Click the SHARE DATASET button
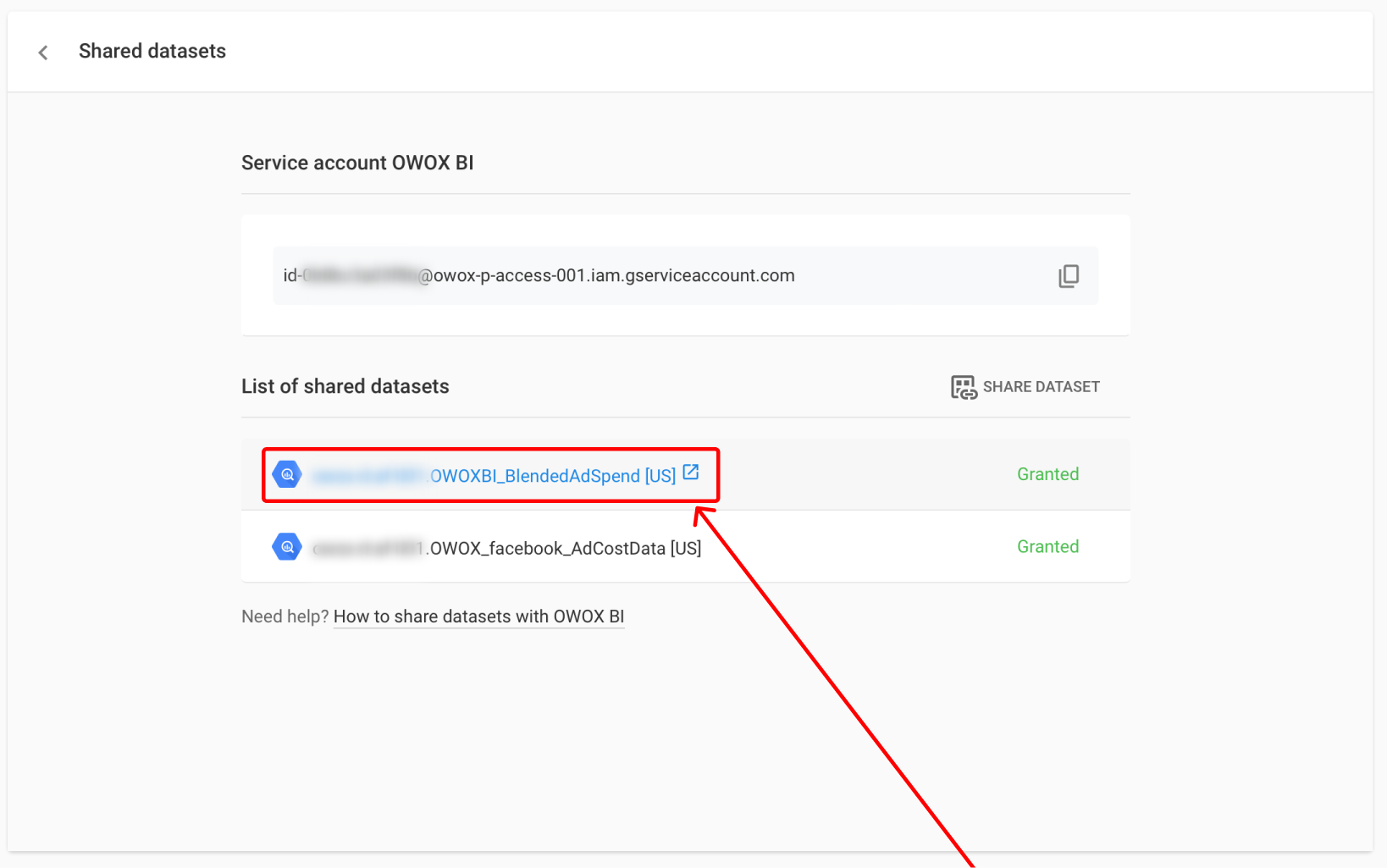Image resolution: width=1387 pixels, height=868 pixels. coord(1025,387)
